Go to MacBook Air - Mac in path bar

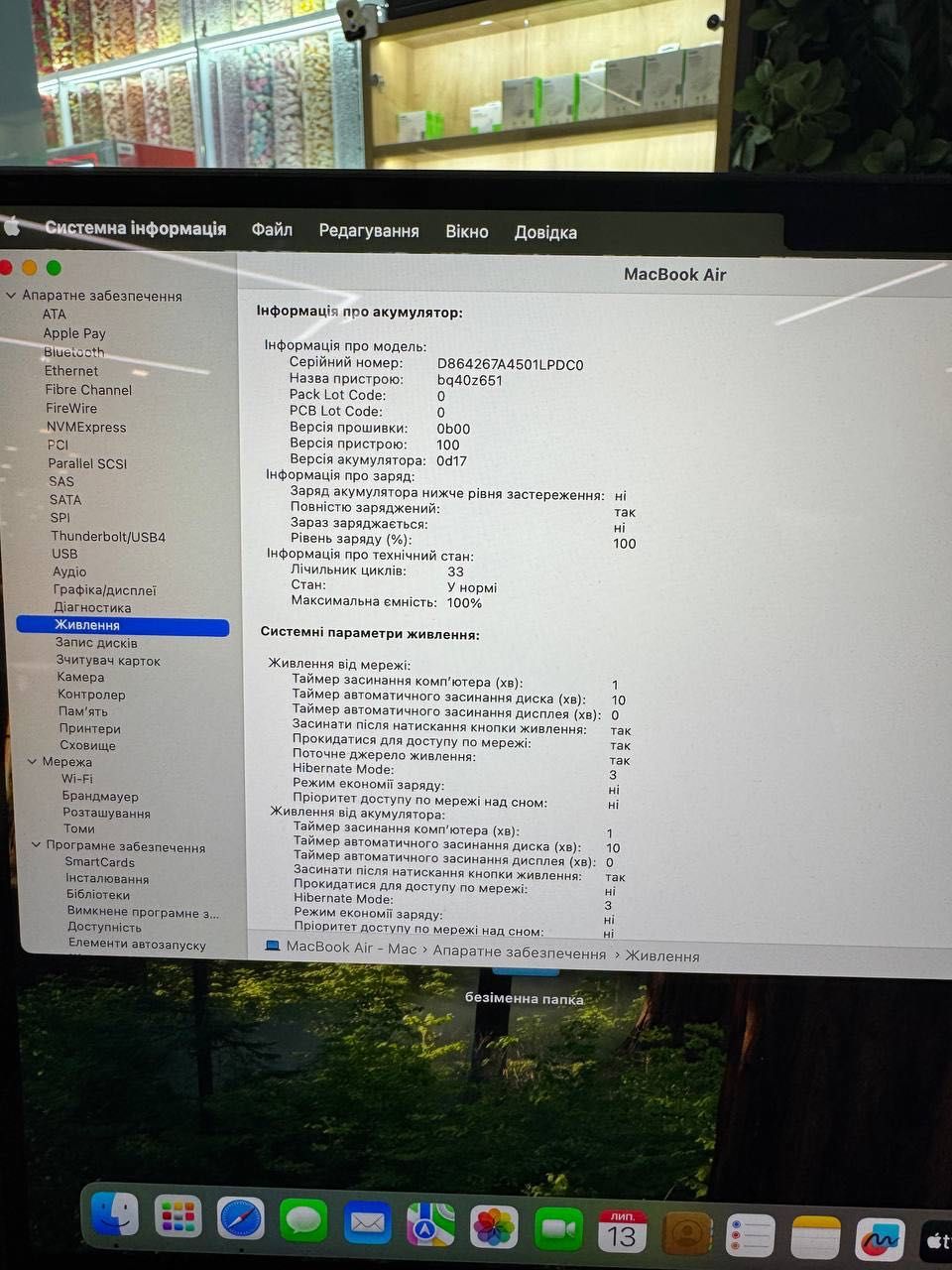(x=351, y=948)
